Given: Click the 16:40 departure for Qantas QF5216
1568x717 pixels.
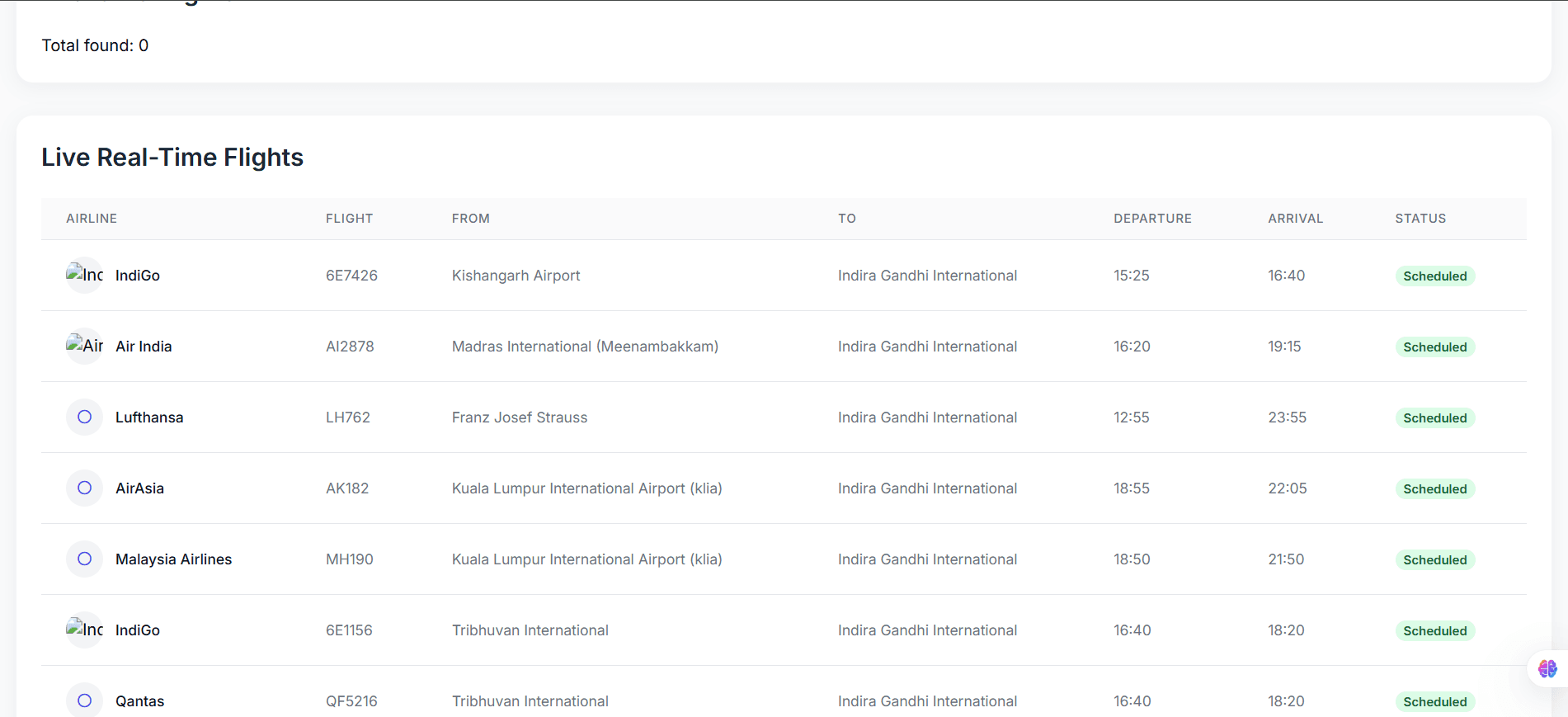Looking at the screenshot, I should [x=1132, y=701].
